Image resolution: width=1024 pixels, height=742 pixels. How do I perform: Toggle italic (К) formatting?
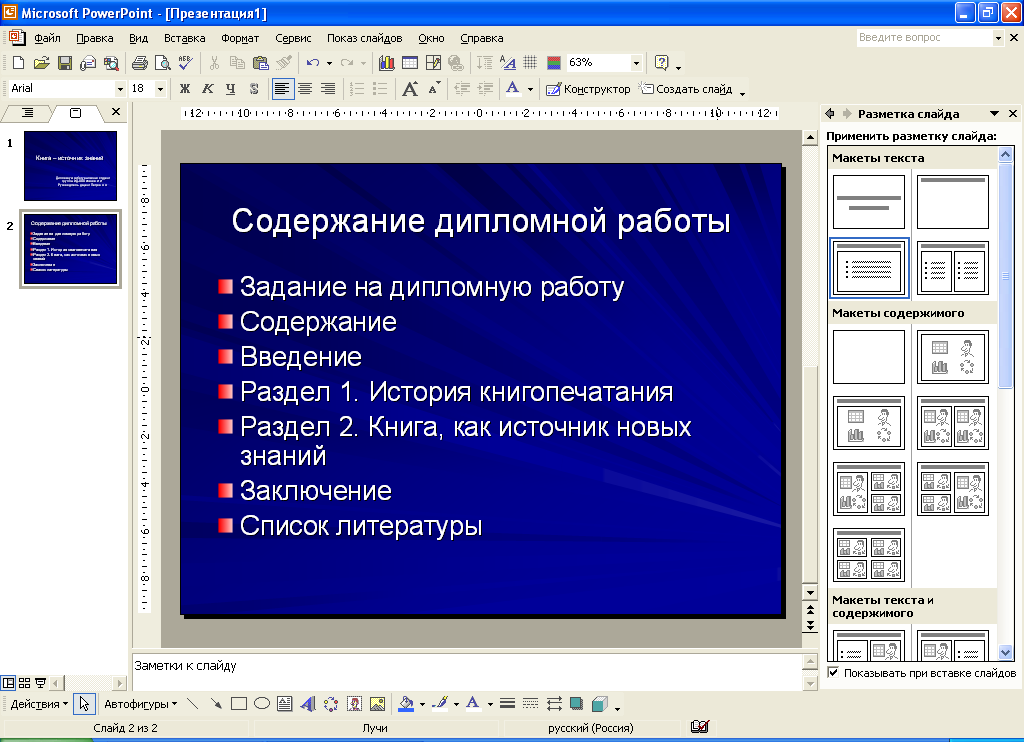point(208,89)
